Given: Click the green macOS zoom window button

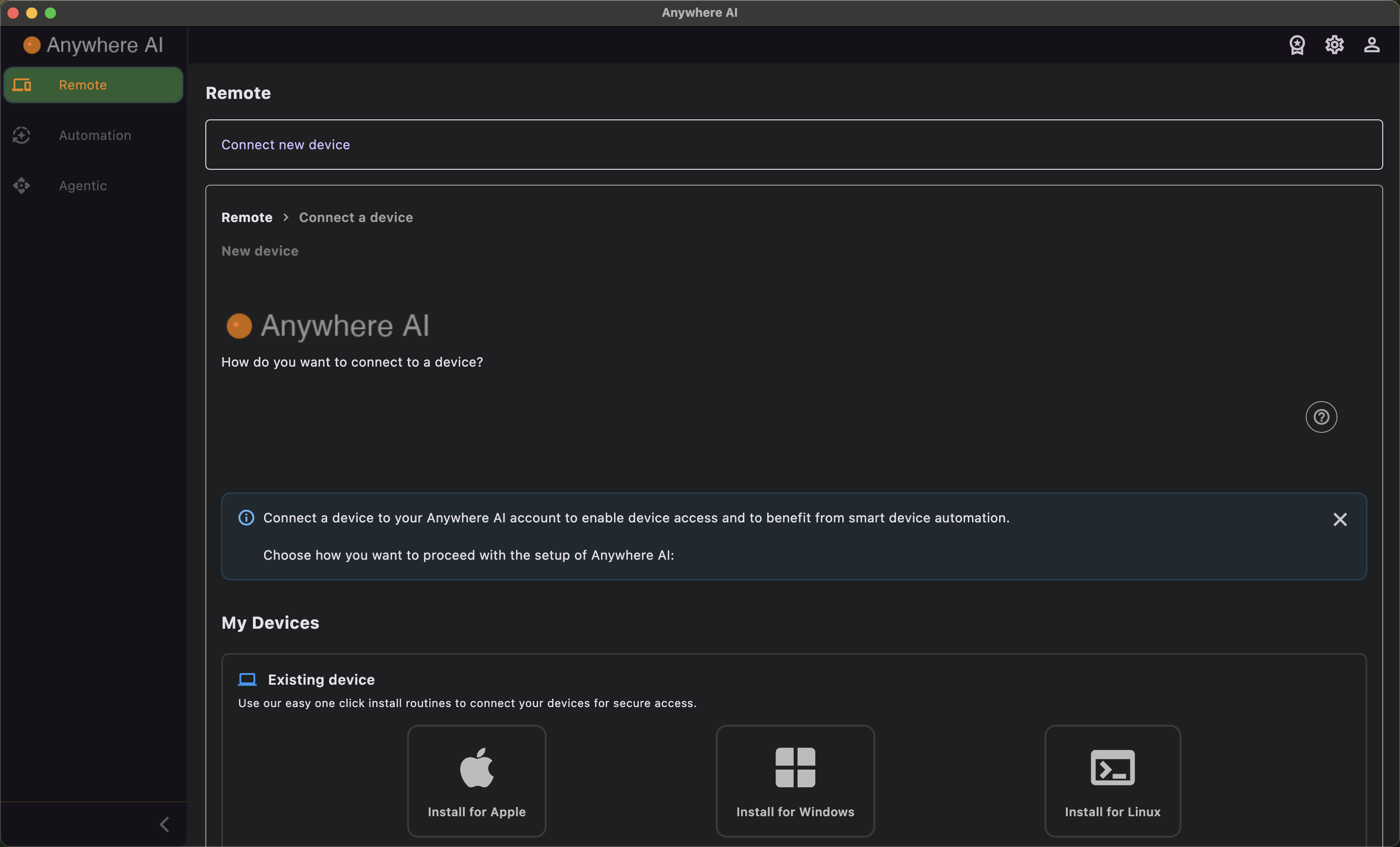Looking at the screenshot, I should point(50,13).
